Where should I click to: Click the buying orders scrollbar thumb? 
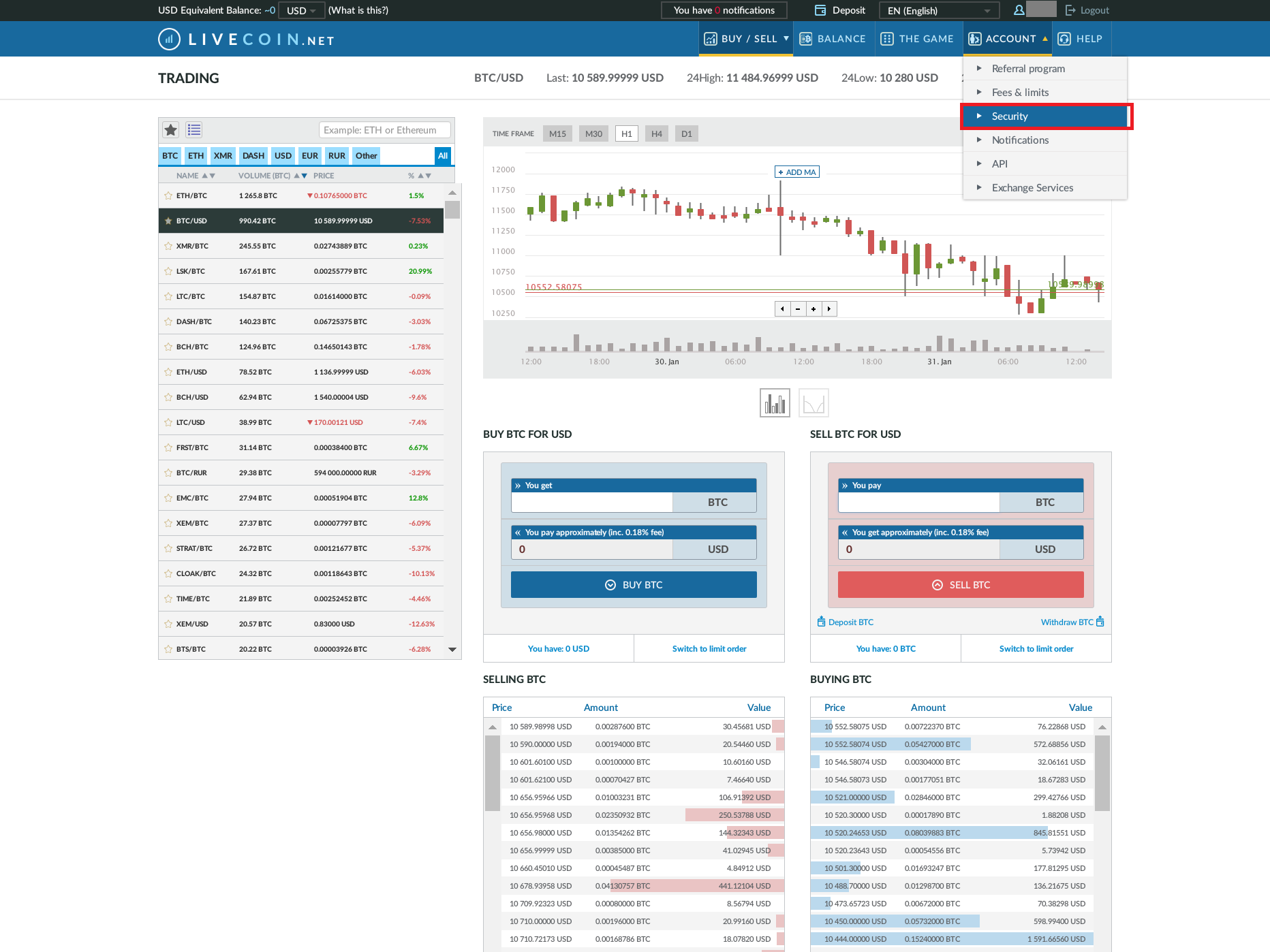point(1102,773)
